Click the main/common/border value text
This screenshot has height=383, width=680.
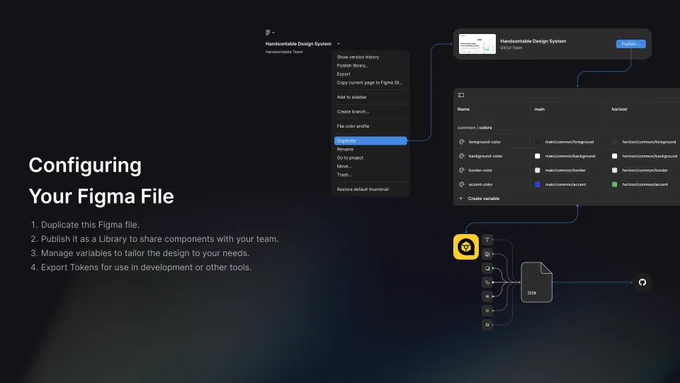tap(565, 170)
